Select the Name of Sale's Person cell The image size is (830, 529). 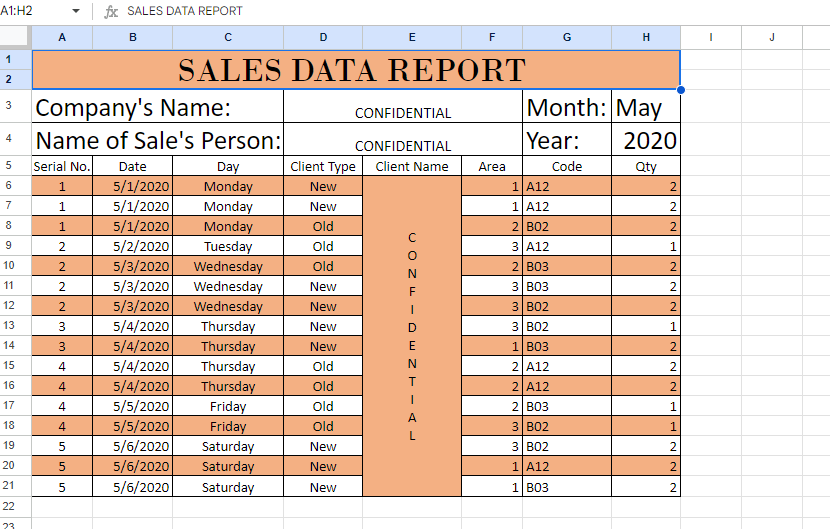pyautogui.click(x=158, y=141)
